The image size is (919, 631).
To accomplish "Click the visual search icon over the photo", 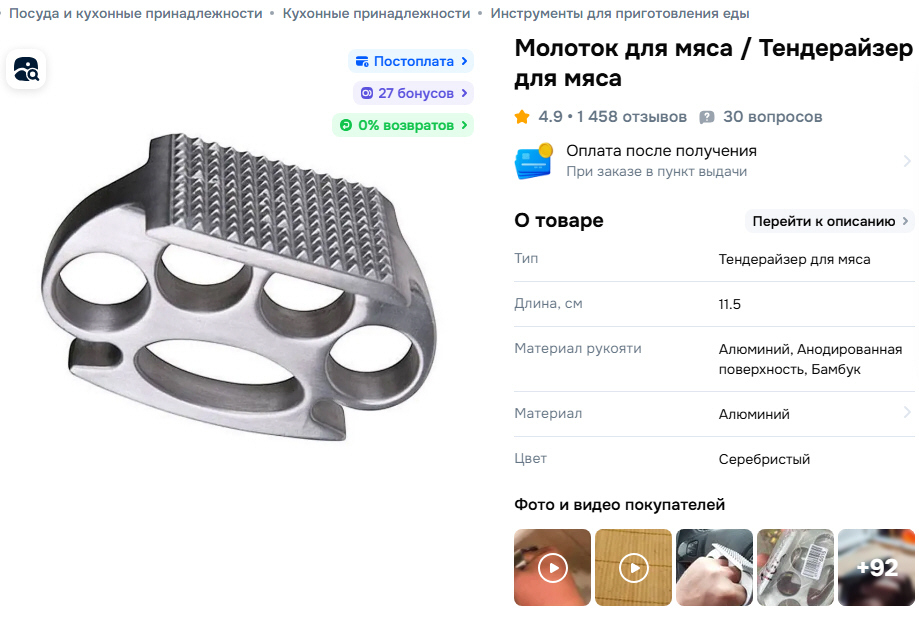I will click(26, 69).
